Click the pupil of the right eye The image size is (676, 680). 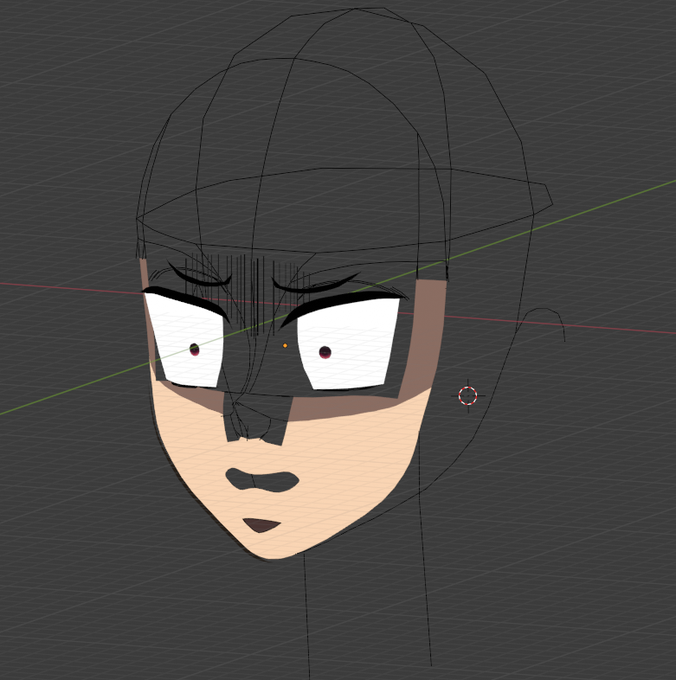coord(325,352)
